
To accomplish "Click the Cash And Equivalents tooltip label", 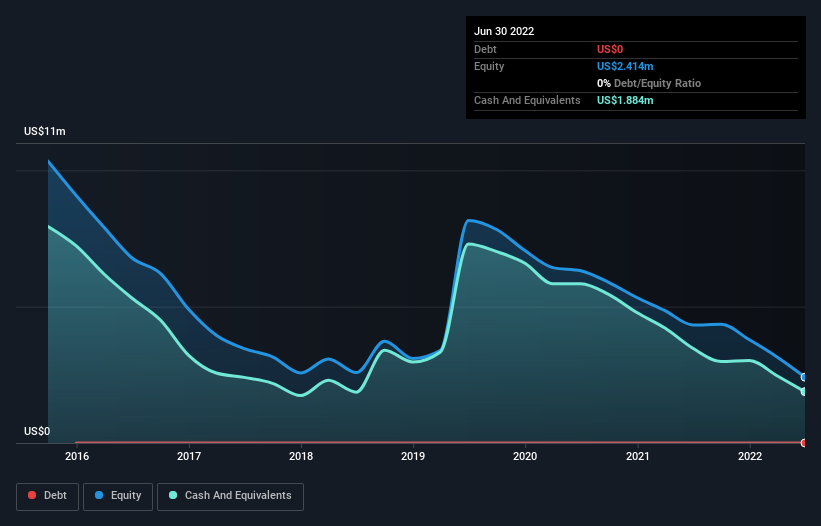I will coord(527,100).
